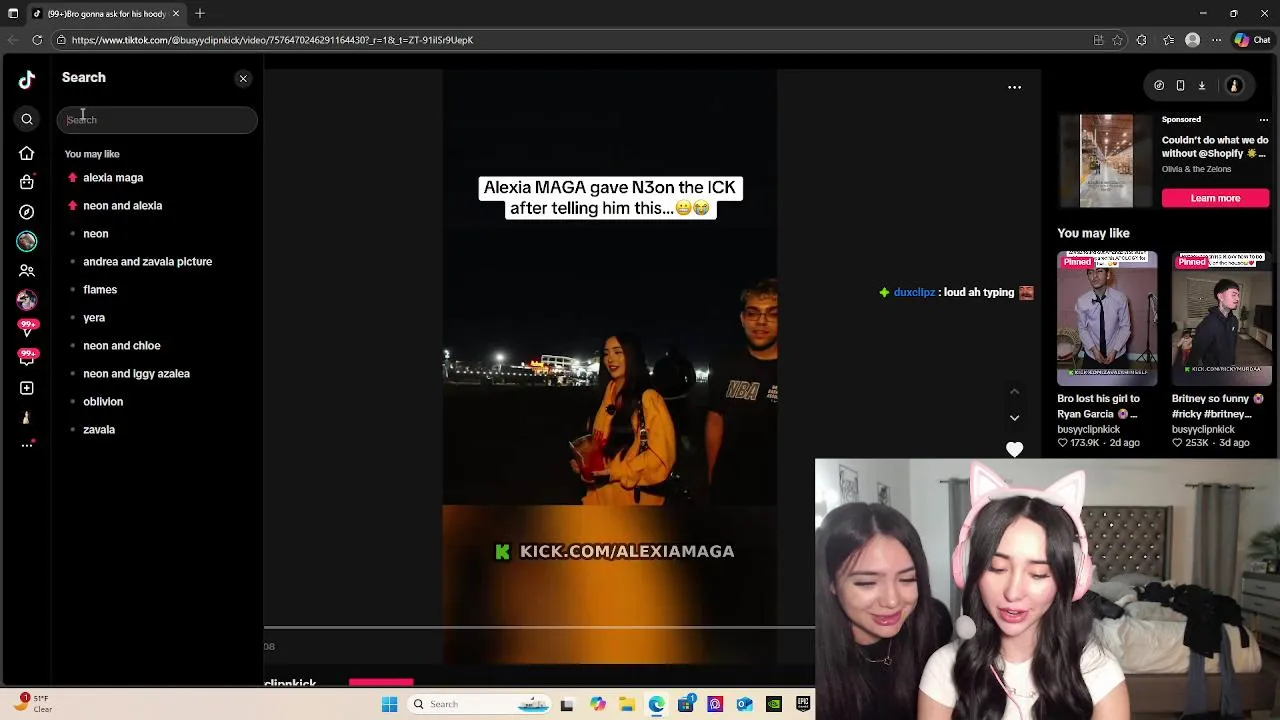The width and height of the screenshot is (1280, 720).
Task: Open the TikTok Shop bag icon
Action: (x=27, y=182)
